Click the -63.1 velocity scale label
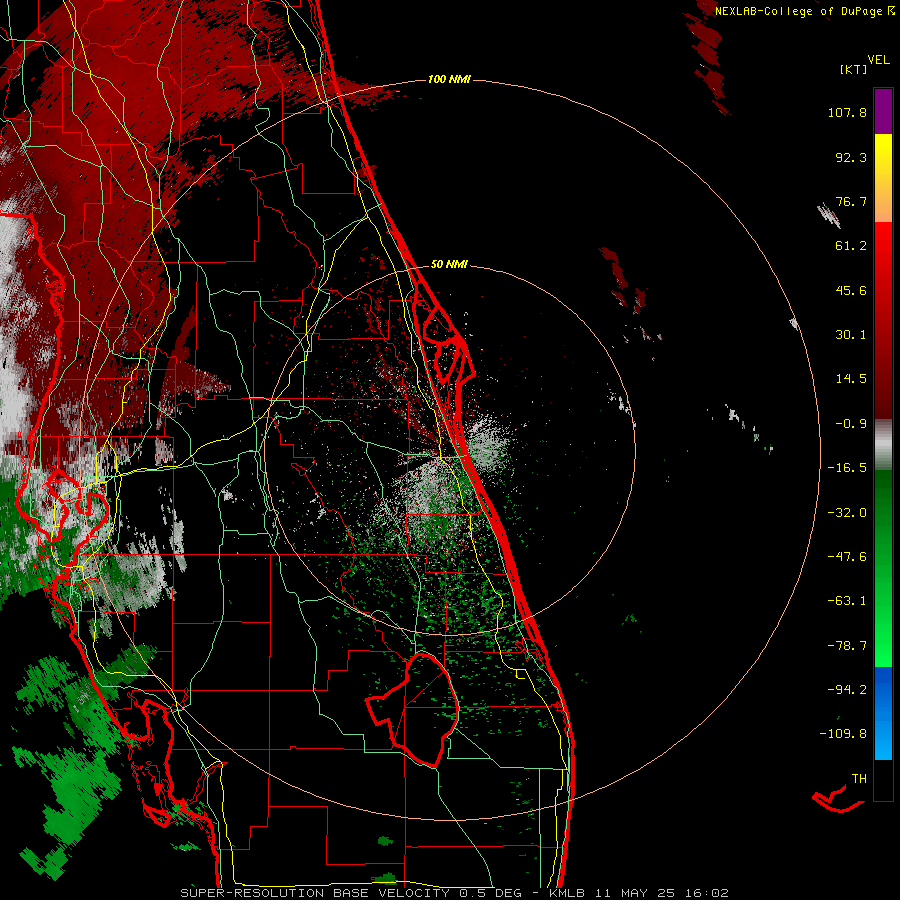The image size is (900, 900). [x=847, y=601]
